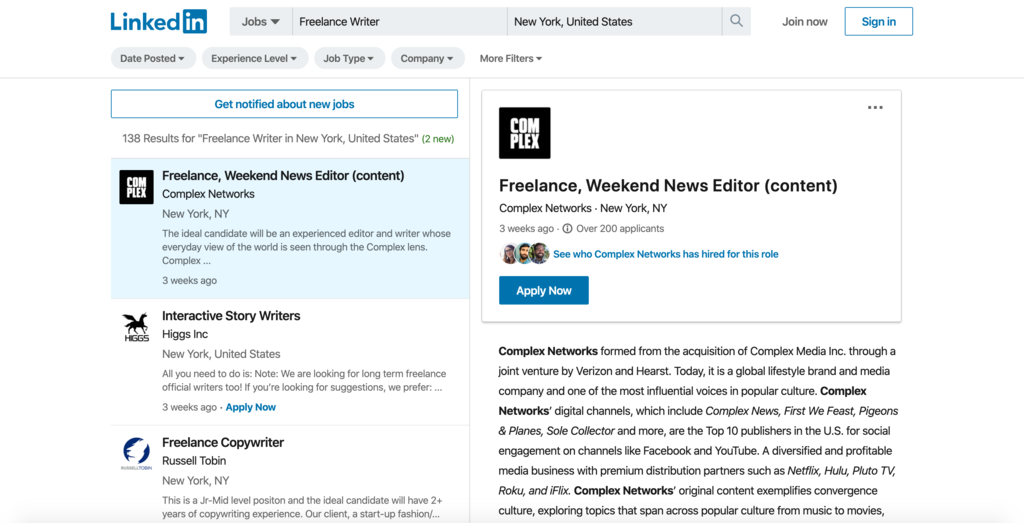This screenshot has height=523, width=1024.
Task: Open the Job Type filter dropdown
Action: pyautogui.click(x=348, y=59)
